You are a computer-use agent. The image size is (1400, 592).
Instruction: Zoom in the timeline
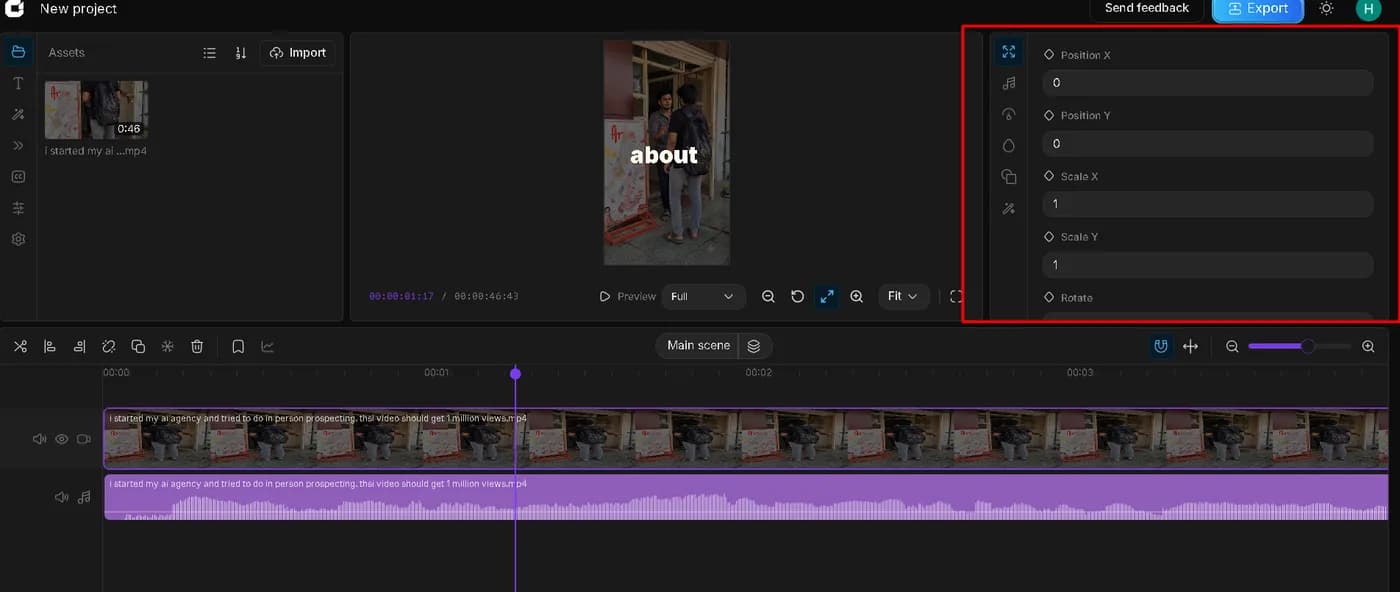click(1368, 346)
